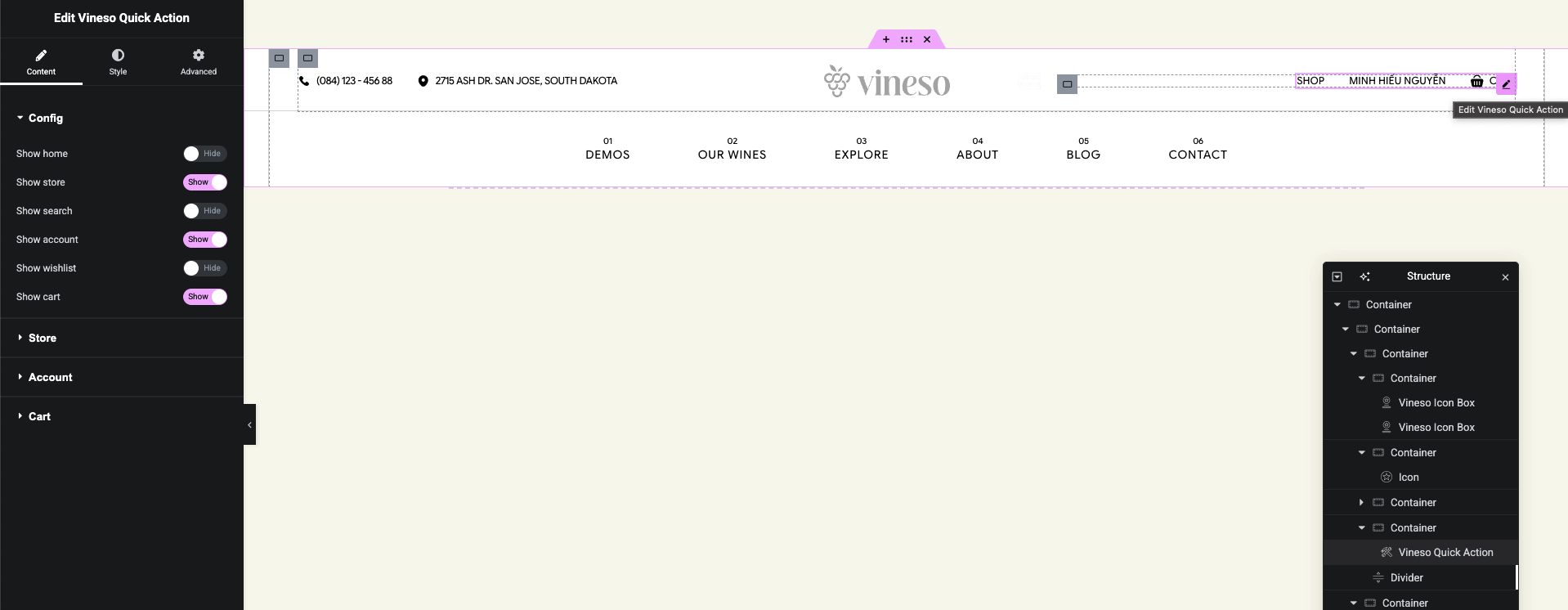Click the section drag handle icon
This screenshot has height=610, width=1568.
point(906,39)
